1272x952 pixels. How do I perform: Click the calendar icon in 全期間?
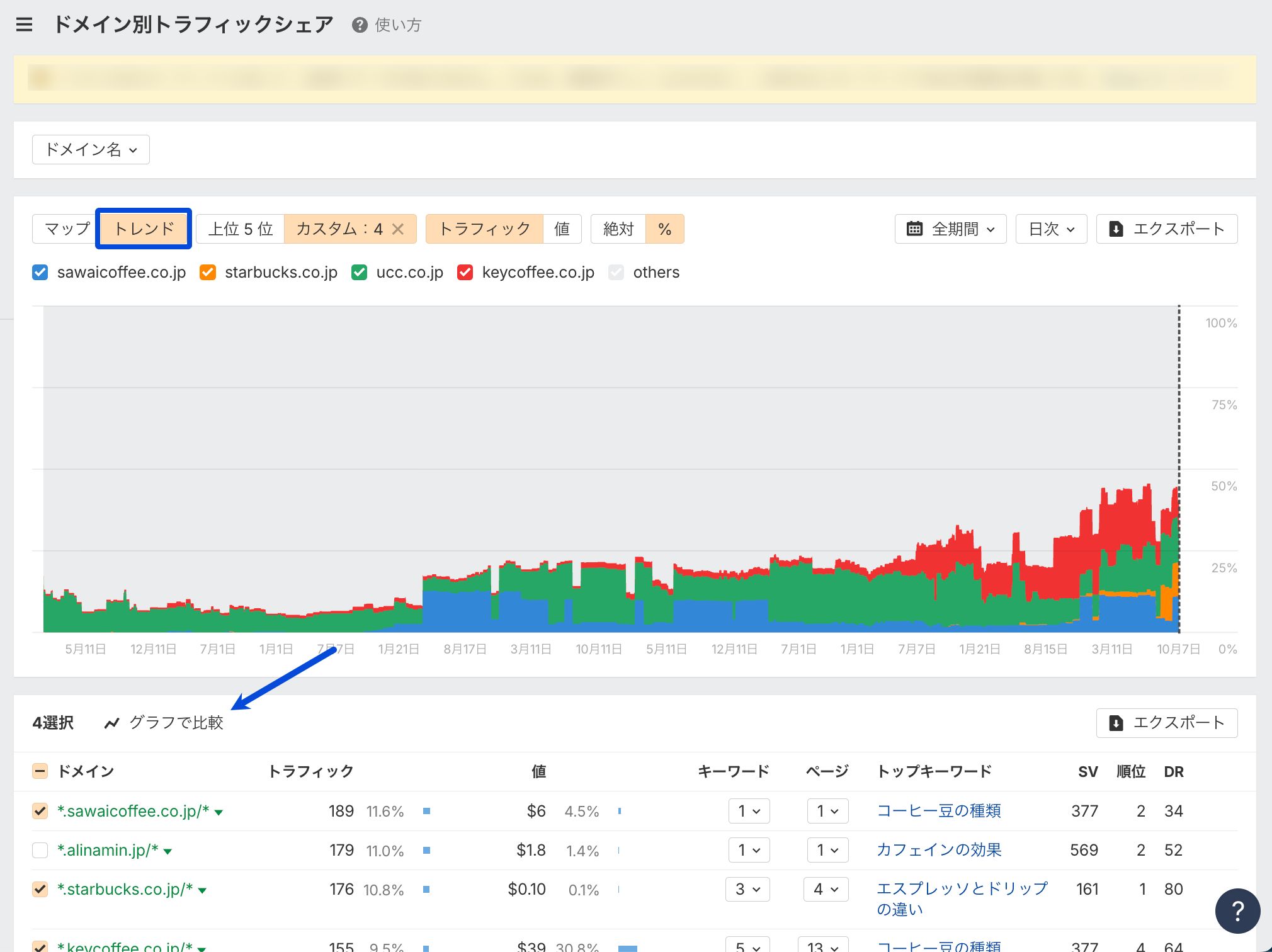pyautogui.click(x=914, y=229)
